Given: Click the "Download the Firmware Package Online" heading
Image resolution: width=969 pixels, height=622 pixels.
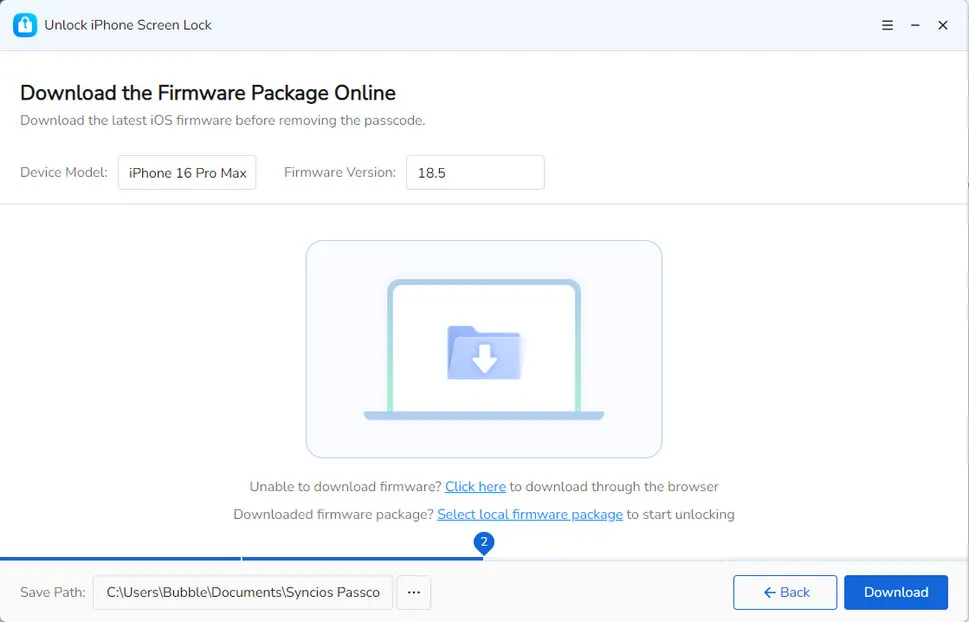Looking at the screenshot, I should click(x=208, y=93).
